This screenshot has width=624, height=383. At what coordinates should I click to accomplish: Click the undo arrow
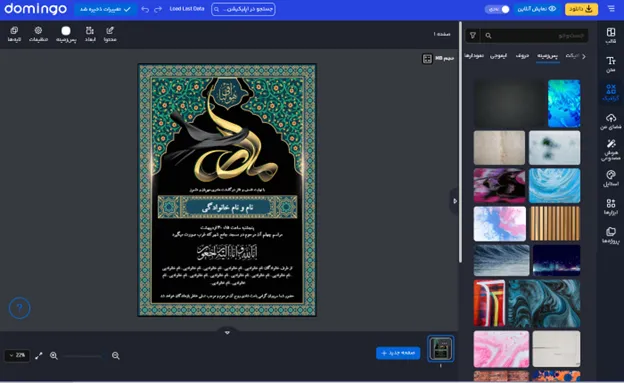pyautogui.click(x=145, y=9)
